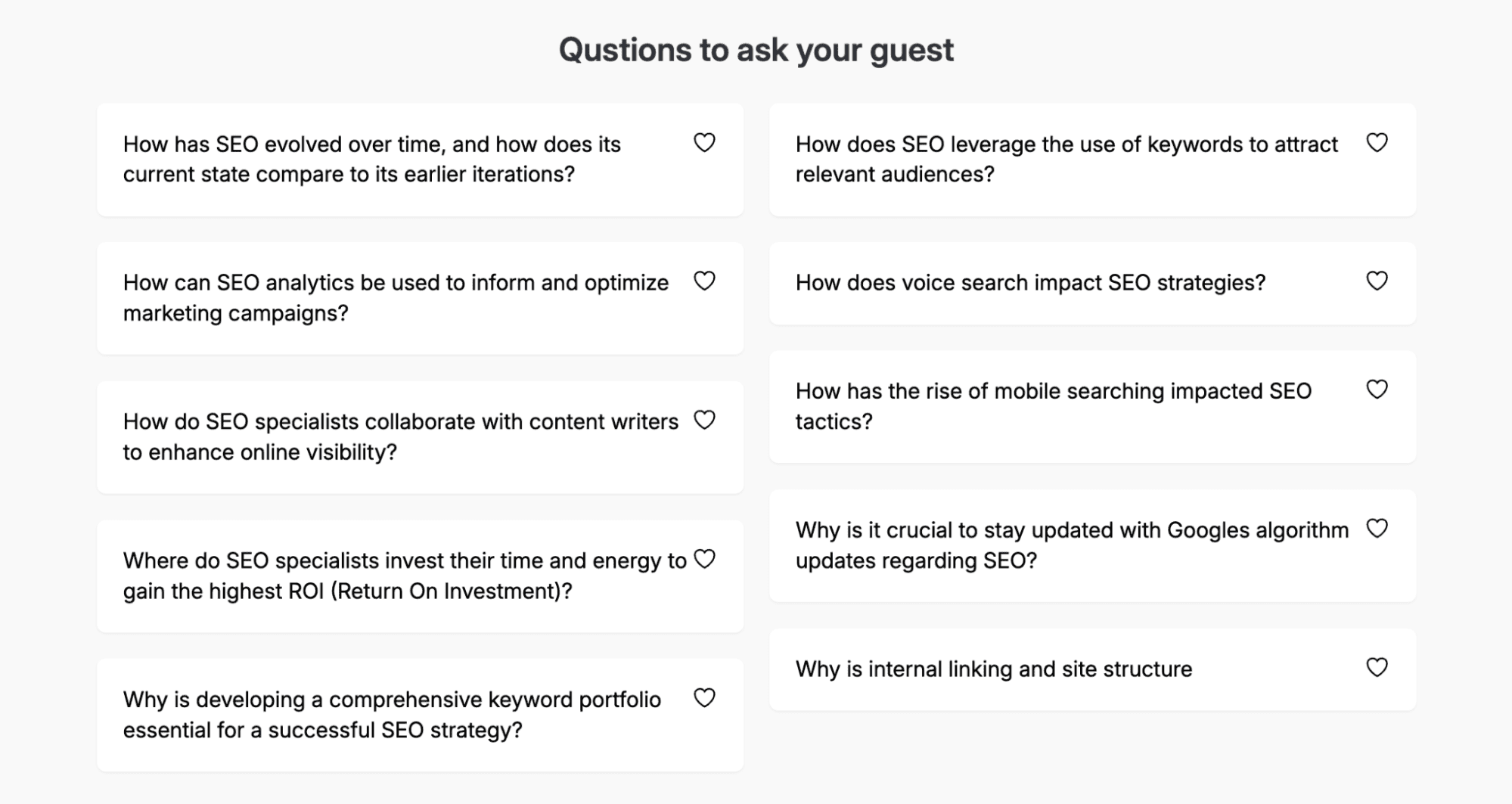1512x804 pixels.
Task: Favorite the voice search impact question
Action: tap(1377, 281)
